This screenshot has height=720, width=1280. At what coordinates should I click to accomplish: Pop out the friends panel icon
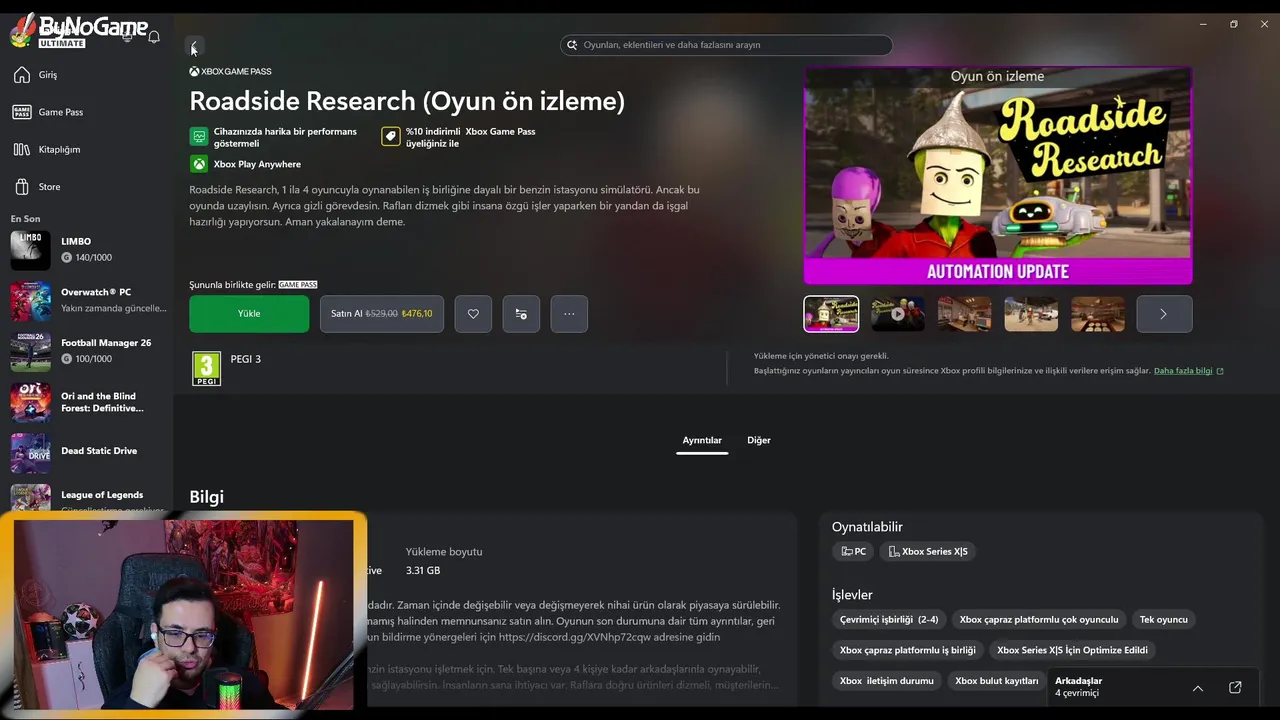pos(1235,687)
